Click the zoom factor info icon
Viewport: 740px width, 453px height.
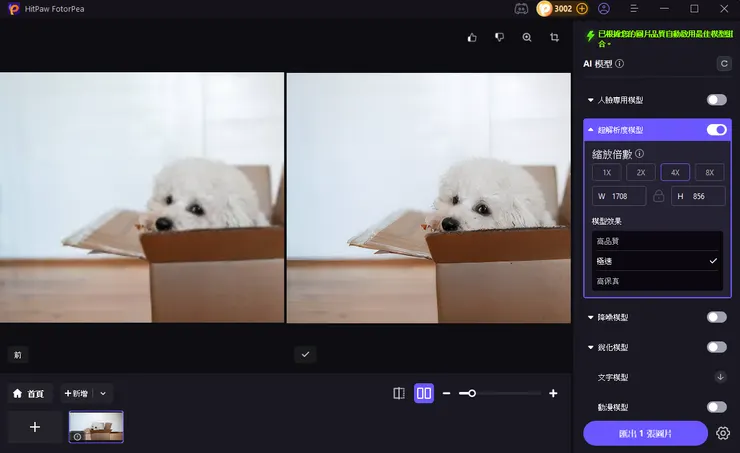coord(639,153)
